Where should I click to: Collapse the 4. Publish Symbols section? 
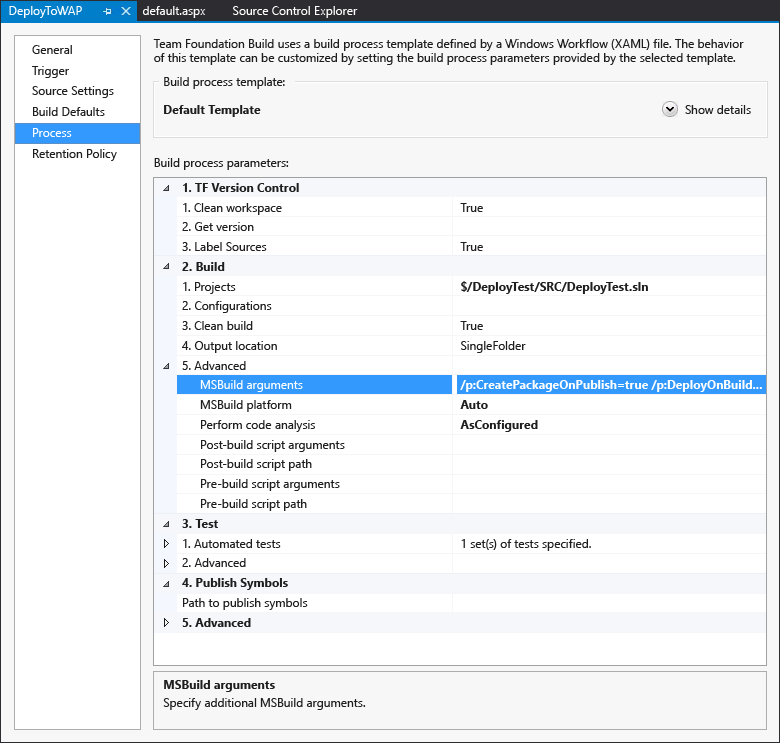click(x=167, y=583)
